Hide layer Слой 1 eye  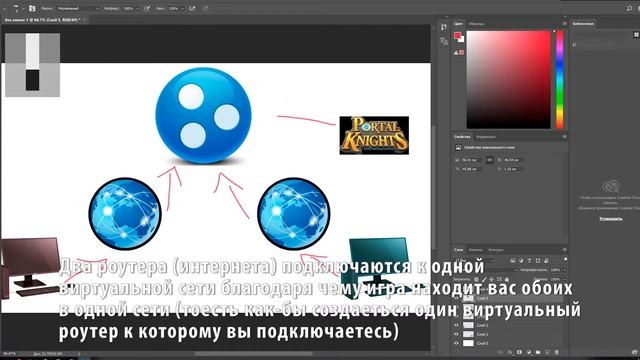(456, 334)
